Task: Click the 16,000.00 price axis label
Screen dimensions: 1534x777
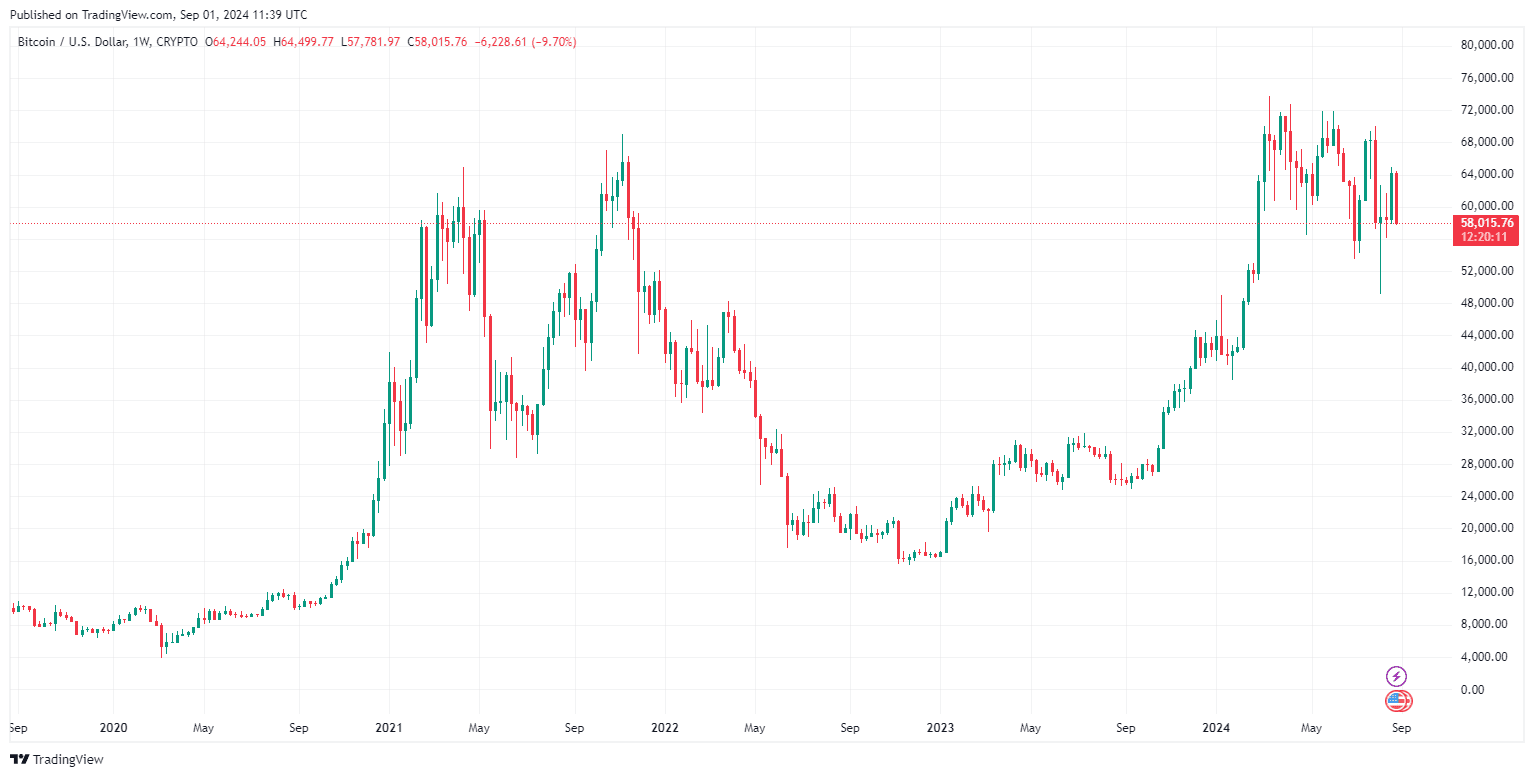Action: [1489, 560]
